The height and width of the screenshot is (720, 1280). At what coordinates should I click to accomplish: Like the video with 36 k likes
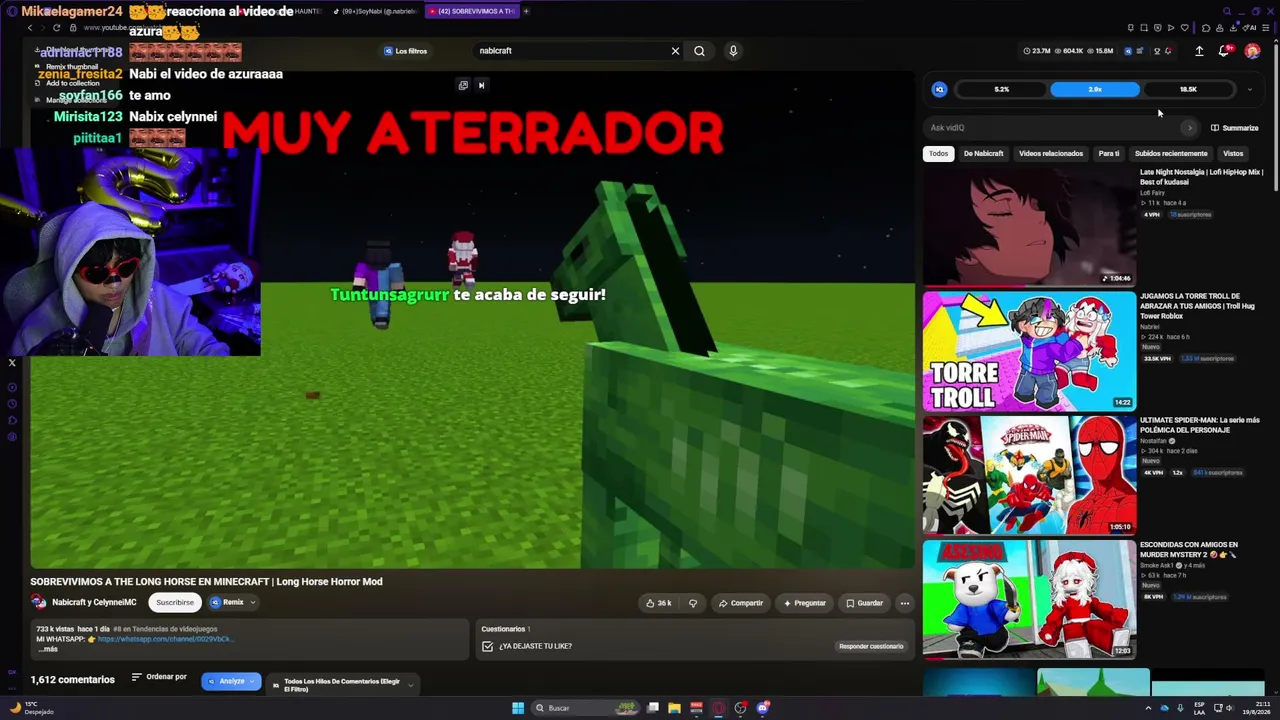(658, 603)
